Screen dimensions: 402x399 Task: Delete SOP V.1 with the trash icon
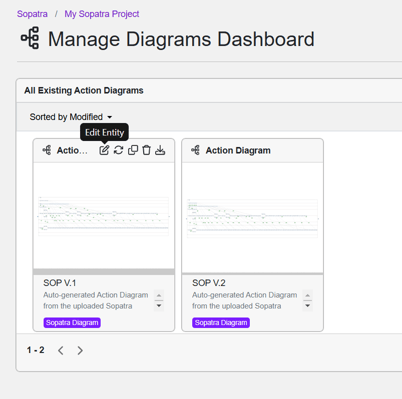pos(146,150)
